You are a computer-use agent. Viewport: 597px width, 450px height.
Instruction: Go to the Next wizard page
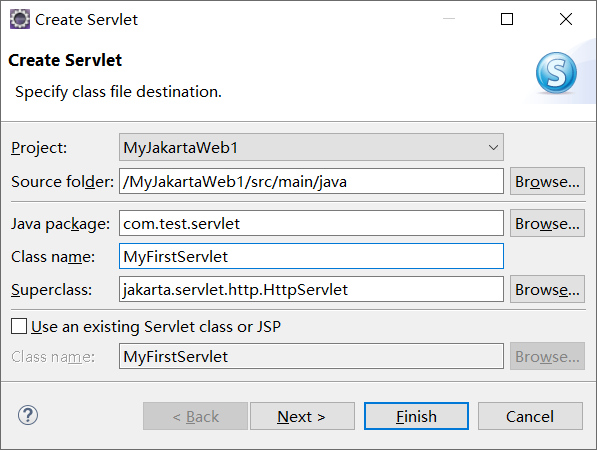[302, 416]
